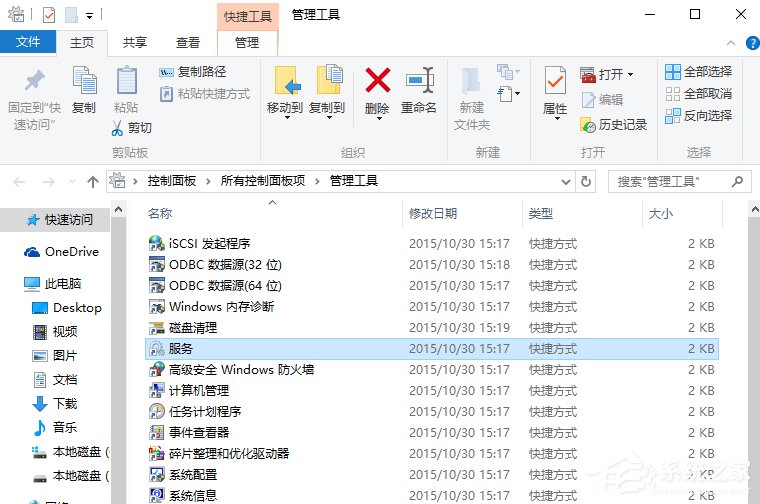Open the recent locations dropdown arrow

[72, 182]
